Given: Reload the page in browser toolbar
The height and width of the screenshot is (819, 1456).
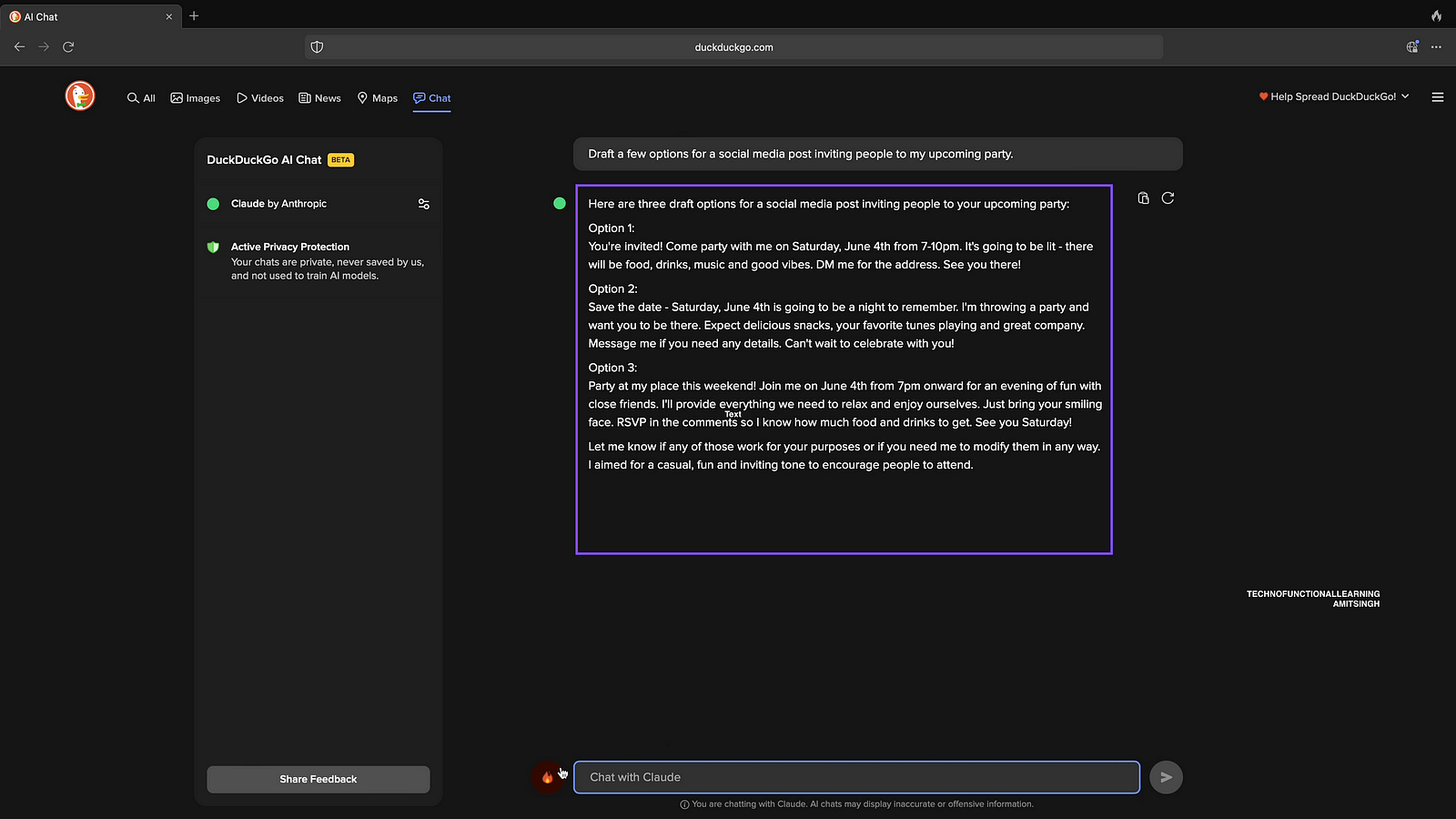Looking at the screenshot, I should (x=68, y=47).
